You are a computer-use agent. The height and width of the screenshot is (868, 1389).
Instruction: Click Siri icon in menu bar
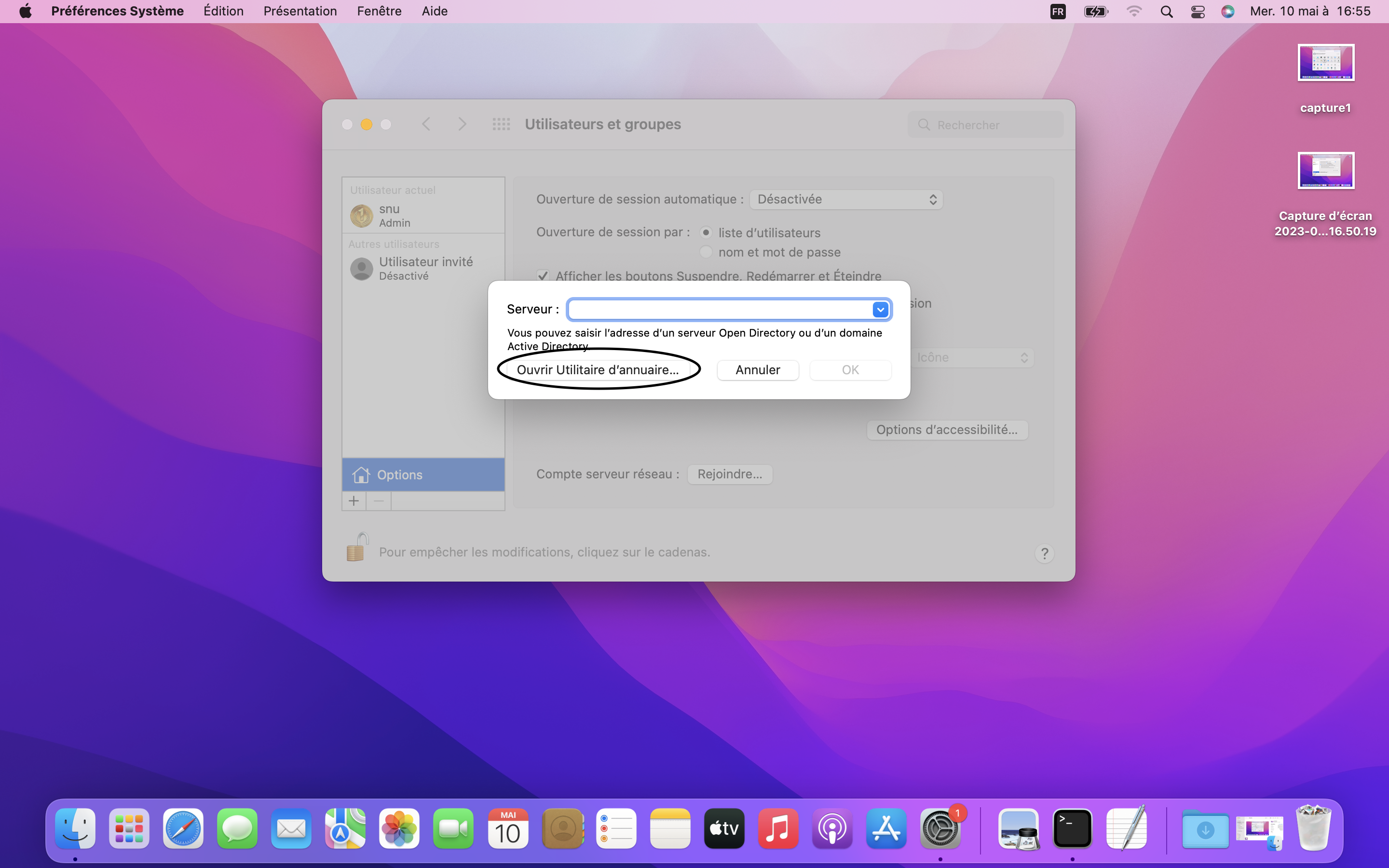(1228, 12)
